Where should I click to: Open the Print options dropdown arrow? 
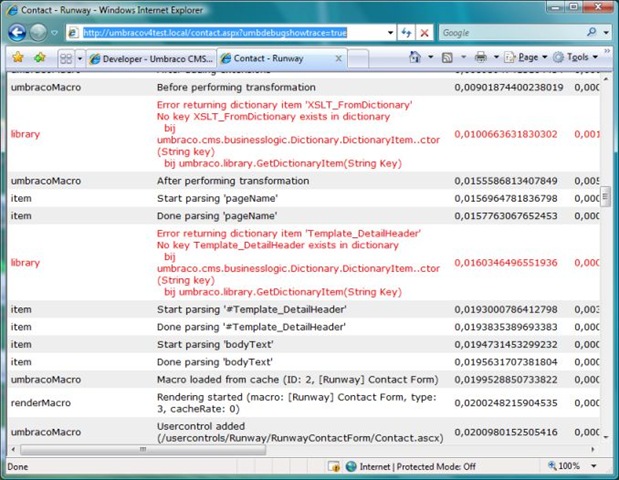(x=496, y=57)
